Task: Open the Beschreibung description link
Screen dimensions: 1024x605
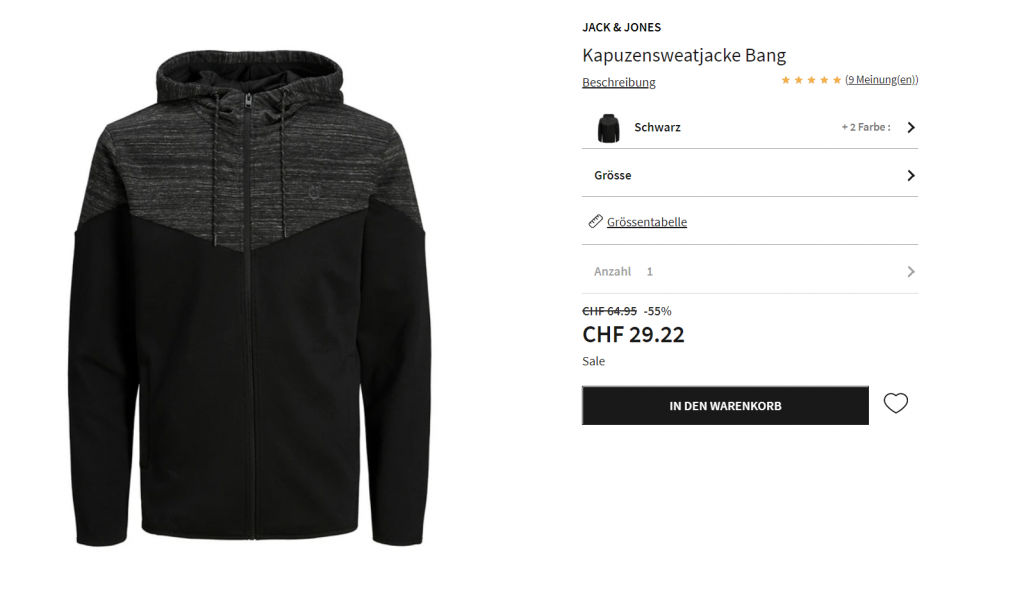Action: (x=618, y=82)
